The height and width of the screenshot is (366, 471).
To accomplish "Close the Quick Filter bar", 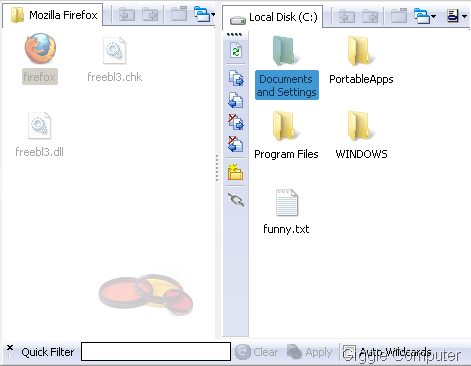I will point(10,348).
